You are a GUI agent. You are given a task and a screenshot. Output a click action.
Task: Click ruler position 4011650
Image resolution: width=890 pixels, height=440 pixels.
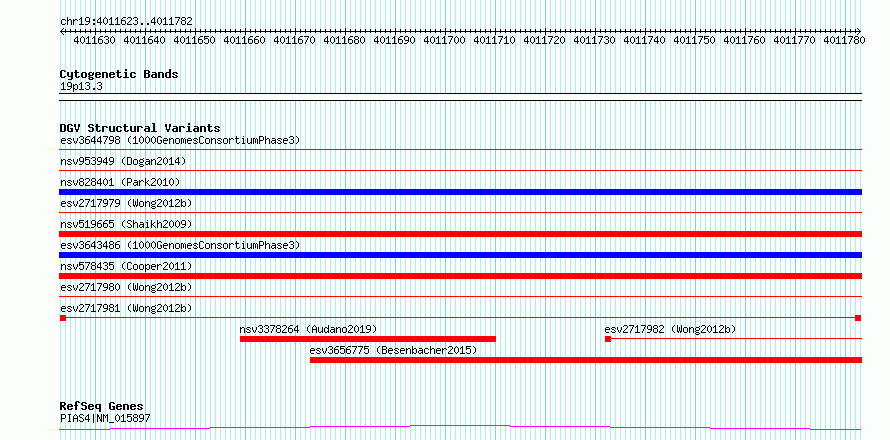195,40
